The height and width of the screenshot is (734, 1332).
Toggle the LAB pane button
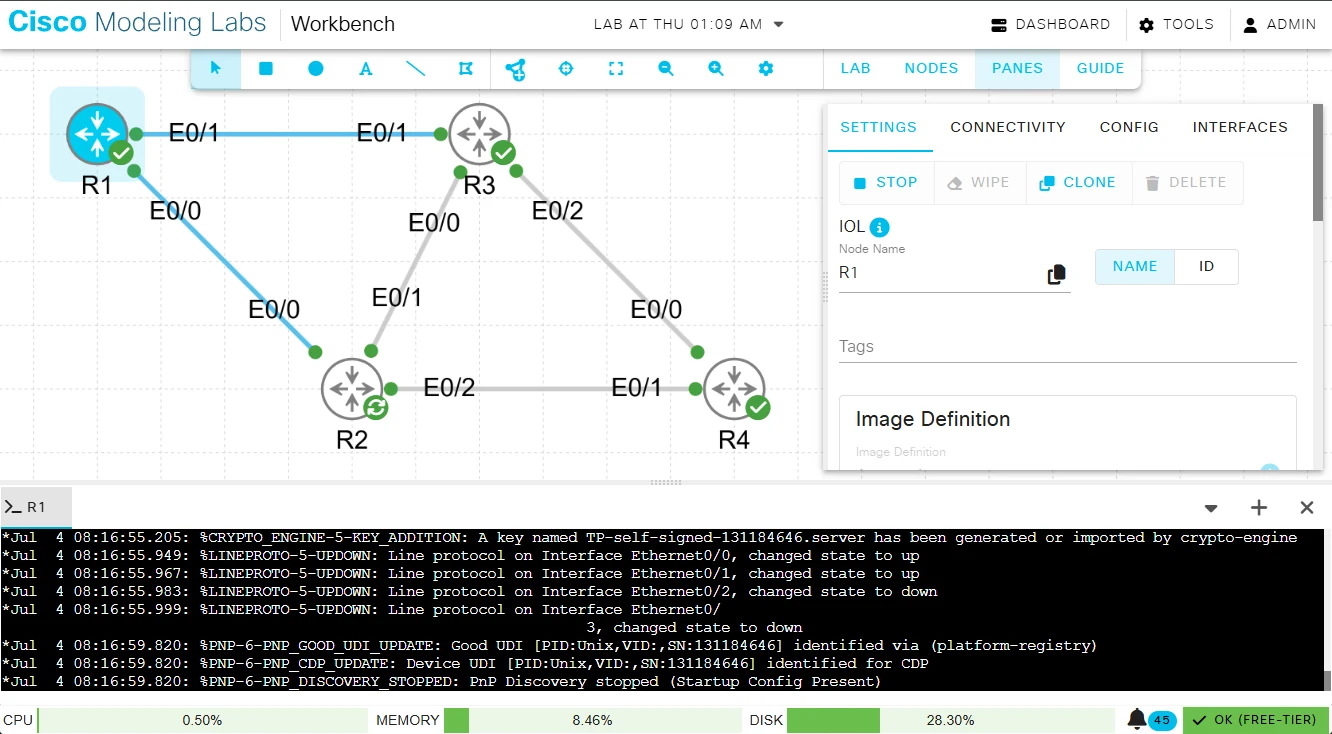pos(855,69)
